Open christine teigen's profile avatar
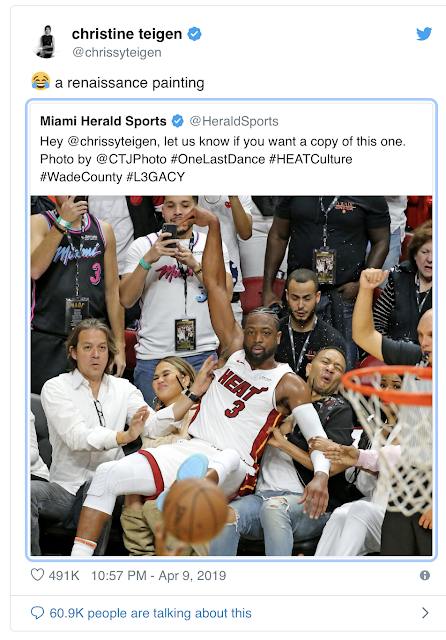Viewport: 446px width, 640px height. coord(46,41)
